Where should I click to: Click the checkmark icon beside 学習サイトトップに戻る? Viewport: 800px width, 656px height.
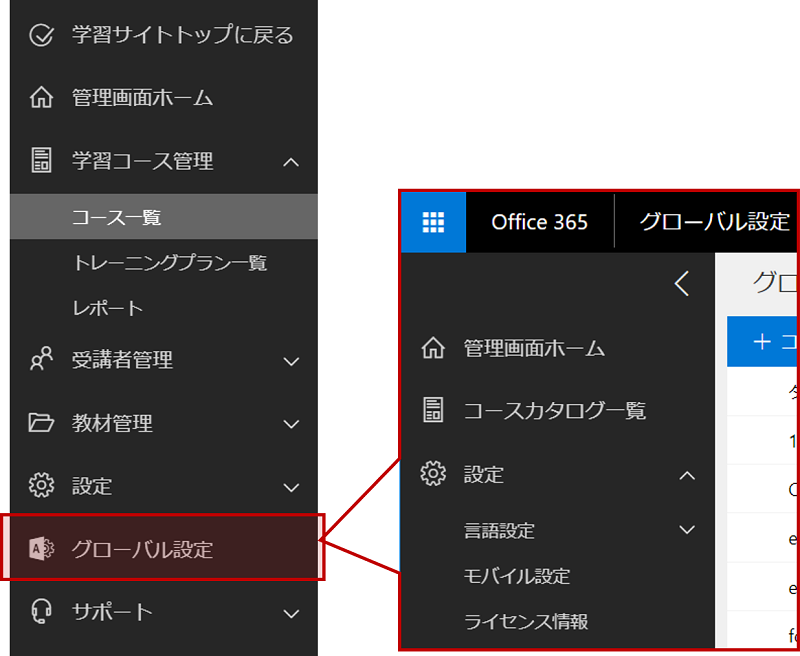tap(41, 36)
